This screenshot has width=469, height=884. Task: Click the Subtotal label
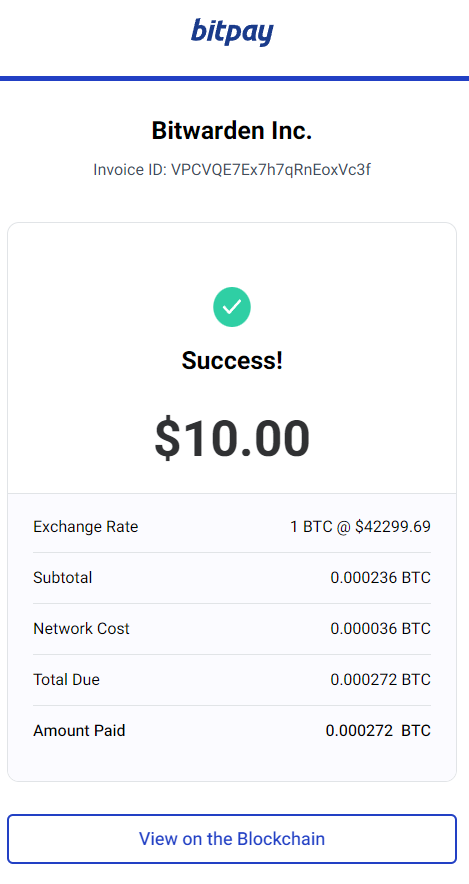point(63,578)
